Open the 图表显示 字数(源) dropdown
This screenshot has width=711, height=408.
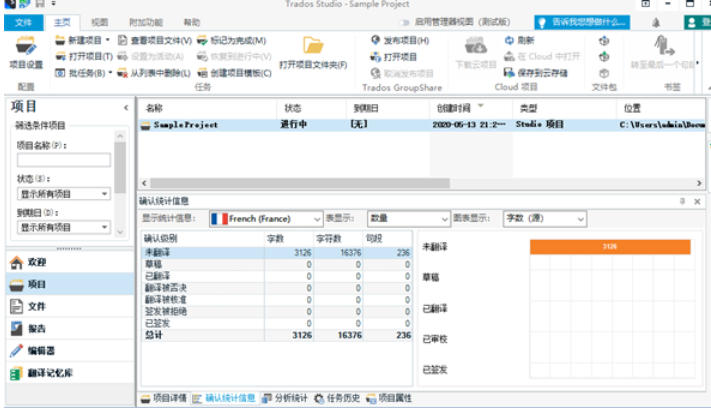(x=544, y=218)
